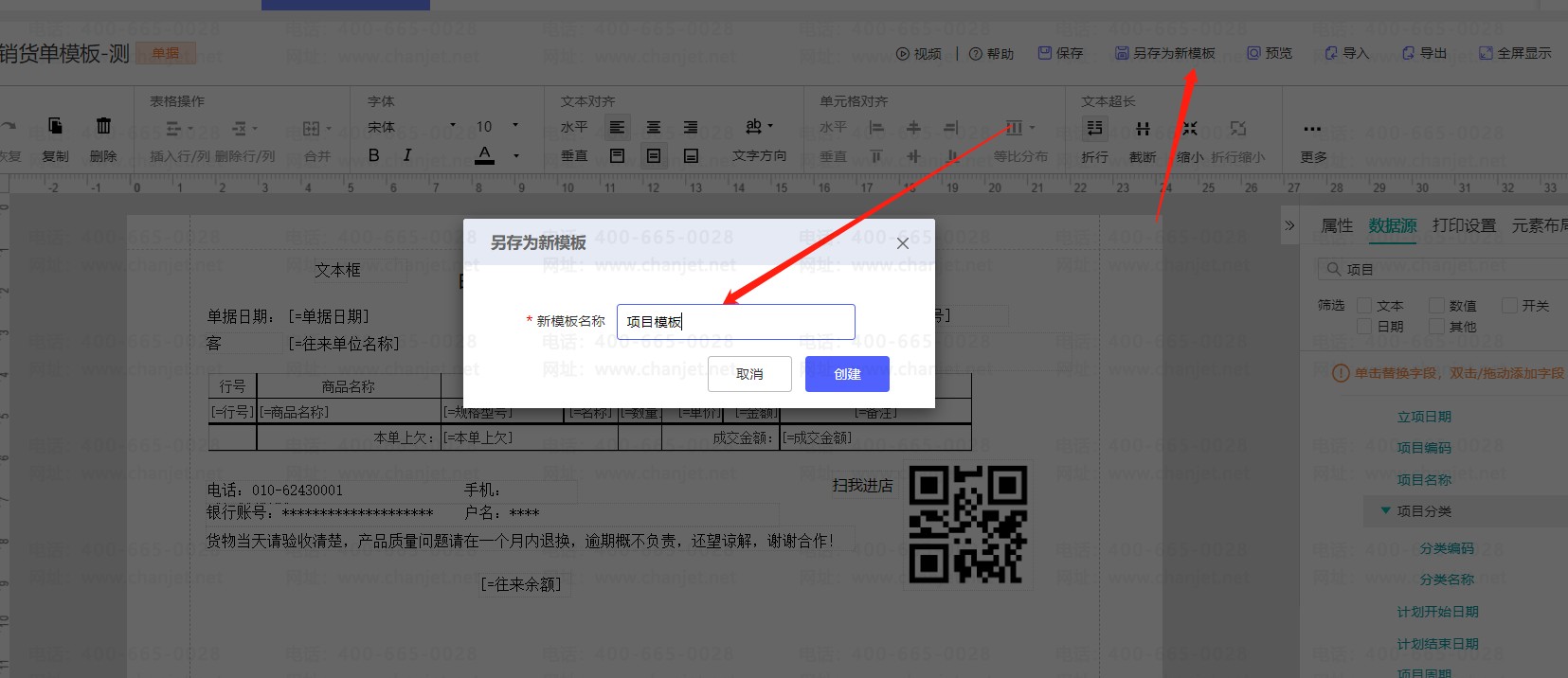
Task: Align text vertically middle
Action: coord(654,155)
